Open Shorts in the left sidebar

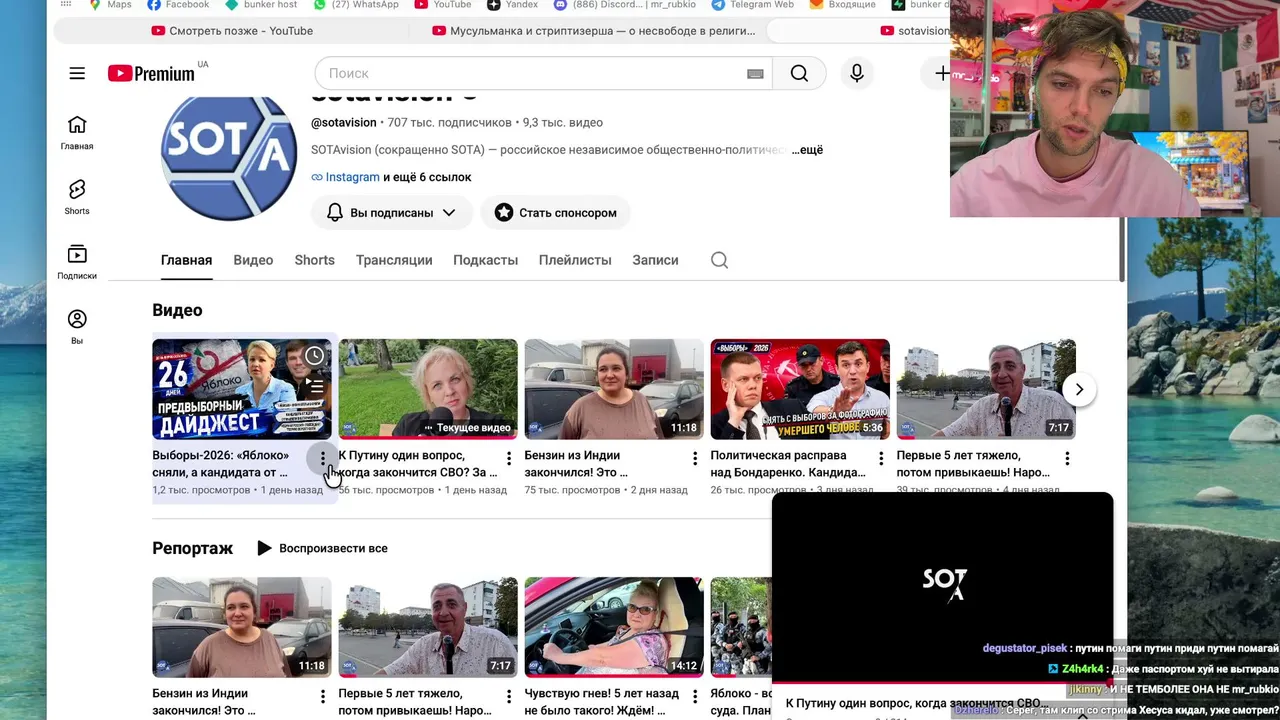(77, 197)
